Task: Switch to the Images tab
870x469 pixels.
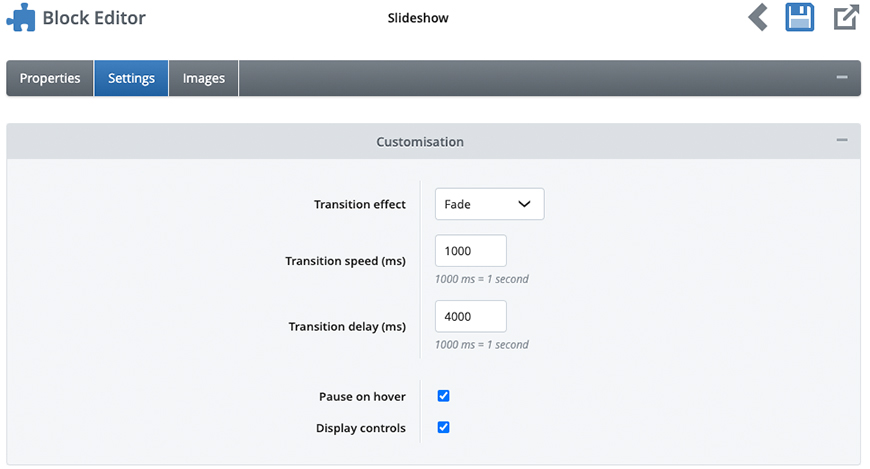Action: tap(204, 78)
